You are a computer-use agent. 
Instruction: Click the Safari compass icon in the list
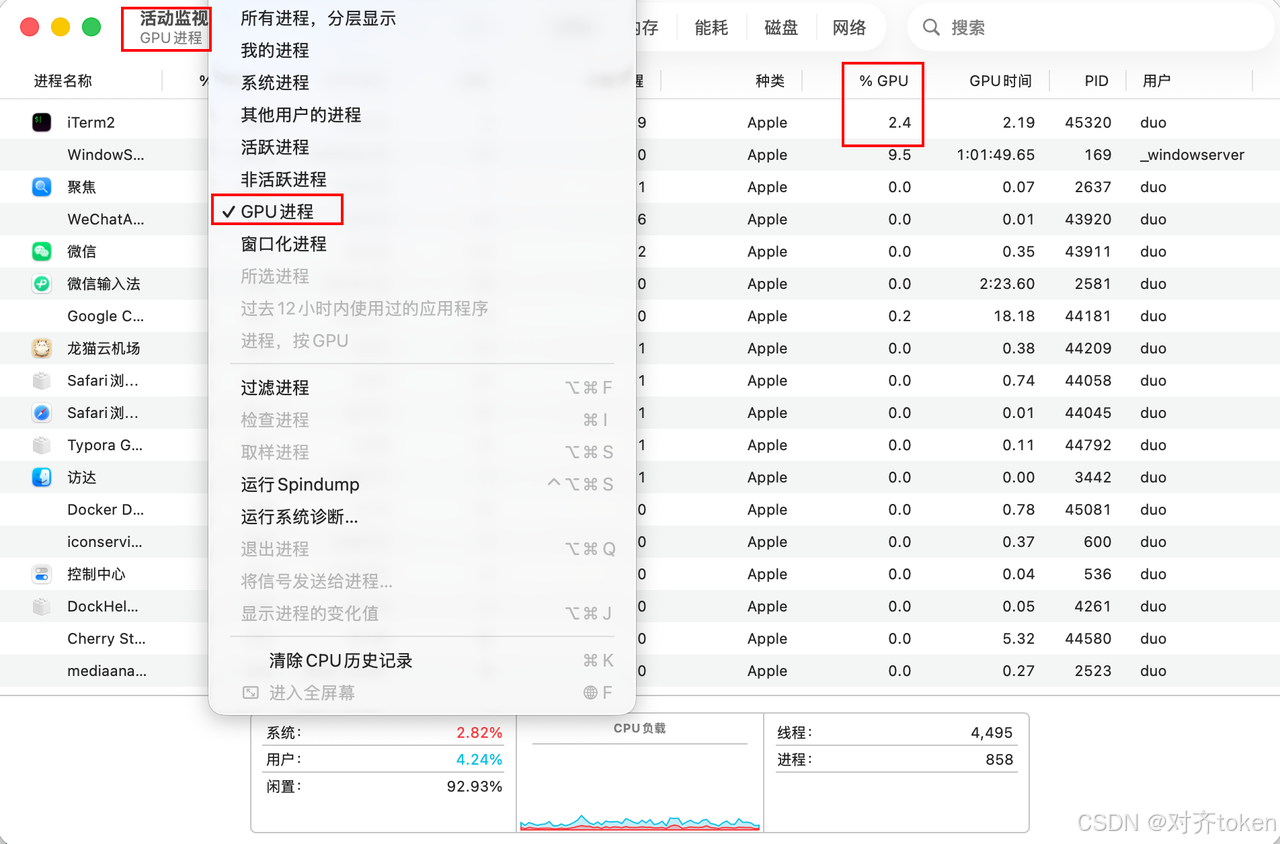coord(41,413)
